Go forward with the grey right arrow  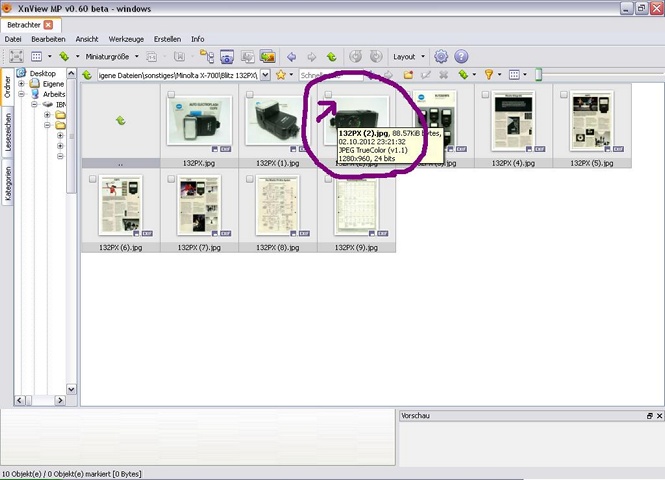tap(312, 57)
